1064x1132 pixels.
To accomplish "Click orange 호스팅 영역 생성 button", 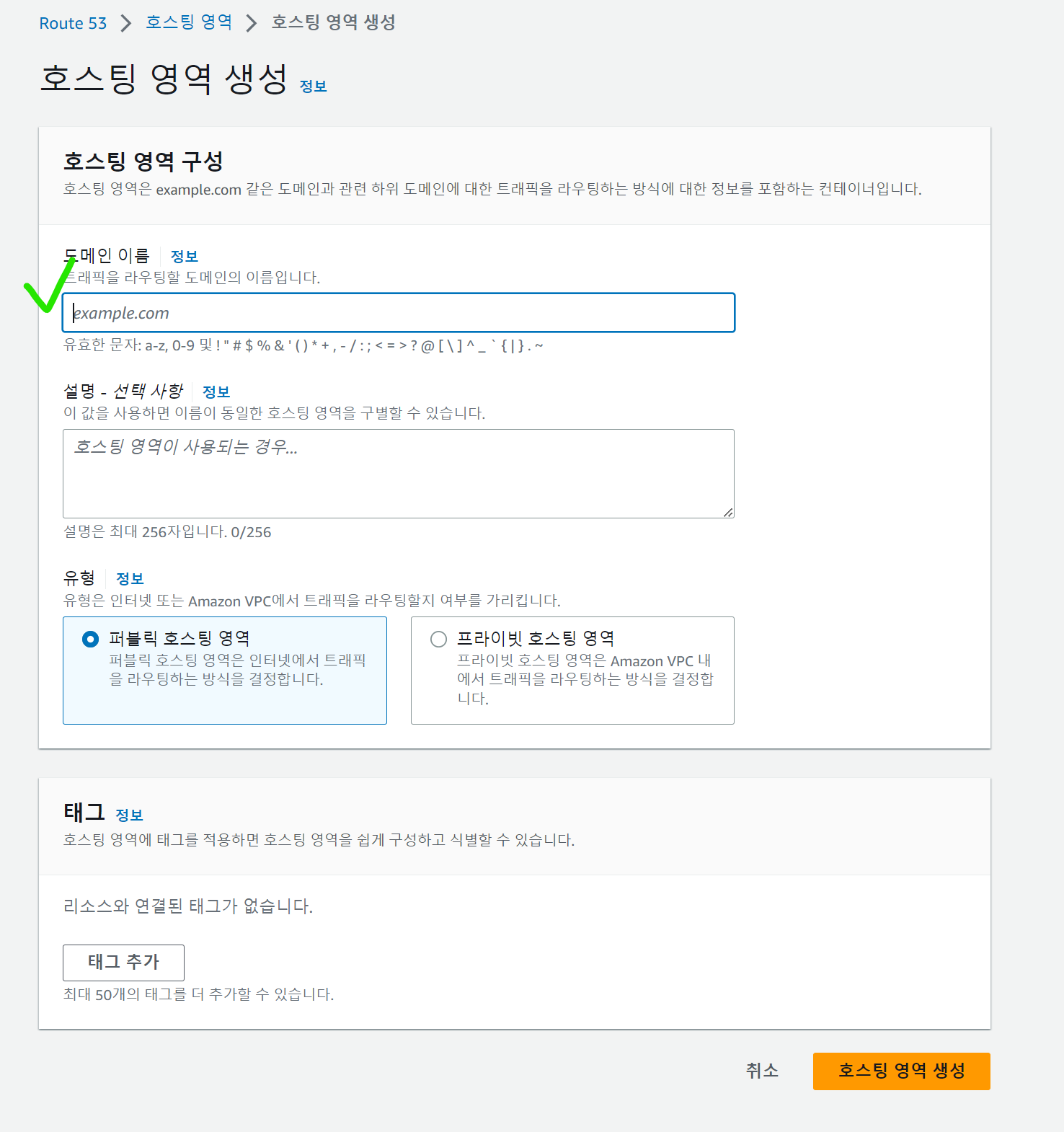I will 901,1071.
